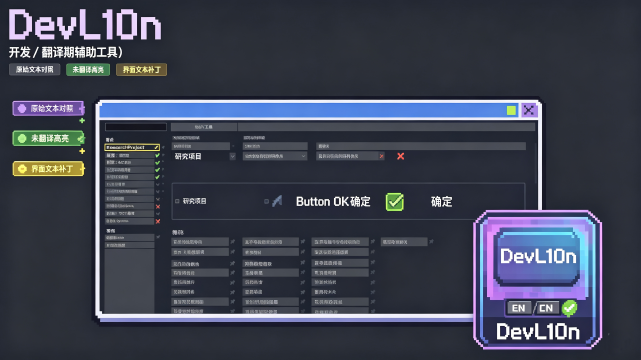Viewport: 641px width, 360px height.
Task: Expand the middle combo box chevron
Action: pos(303,156)
